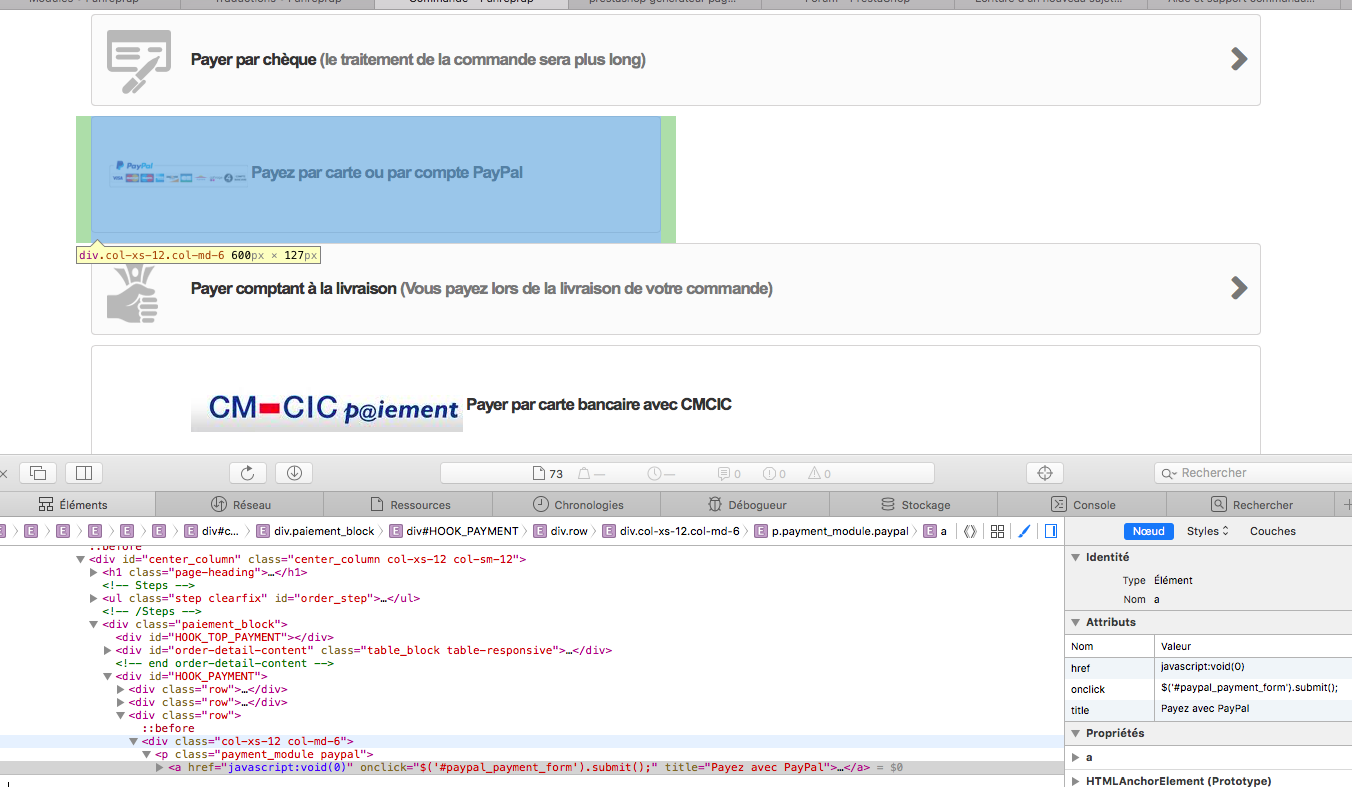Choose Payer comptant à la livraison option
Screen dimensions: 1352x787
click(676, 289)
